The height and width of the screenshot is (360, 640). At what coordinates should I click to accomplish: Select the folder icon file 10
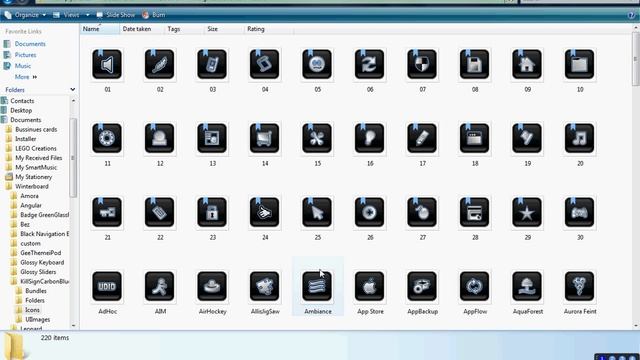pos(580,64)
